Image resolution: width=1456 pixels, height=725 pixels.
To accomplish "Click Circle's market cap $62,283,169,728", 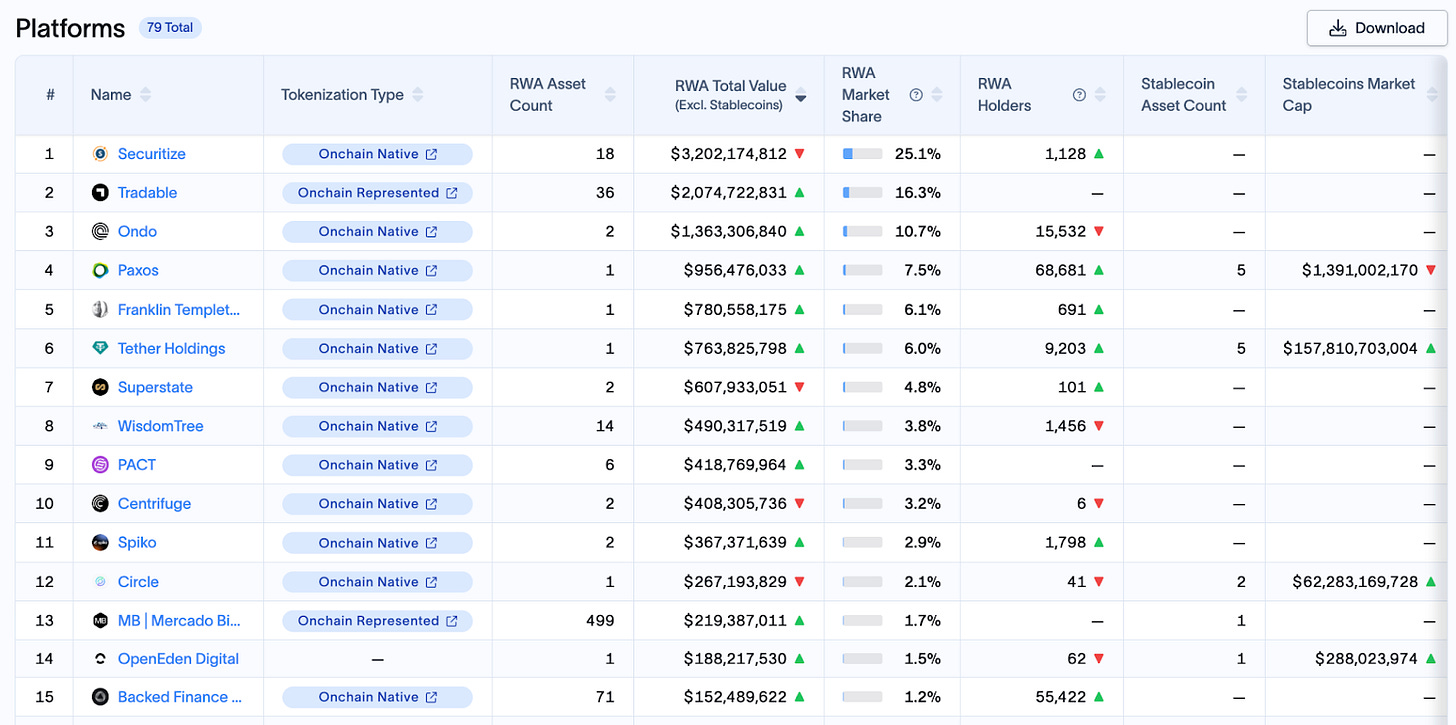I will pos(1355,581).
